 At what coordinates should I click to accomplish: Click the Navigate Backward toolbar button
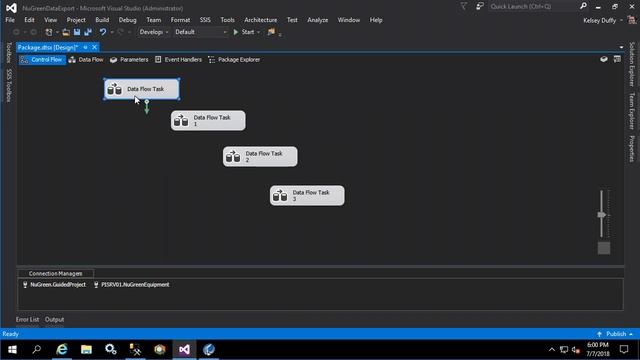16,32
